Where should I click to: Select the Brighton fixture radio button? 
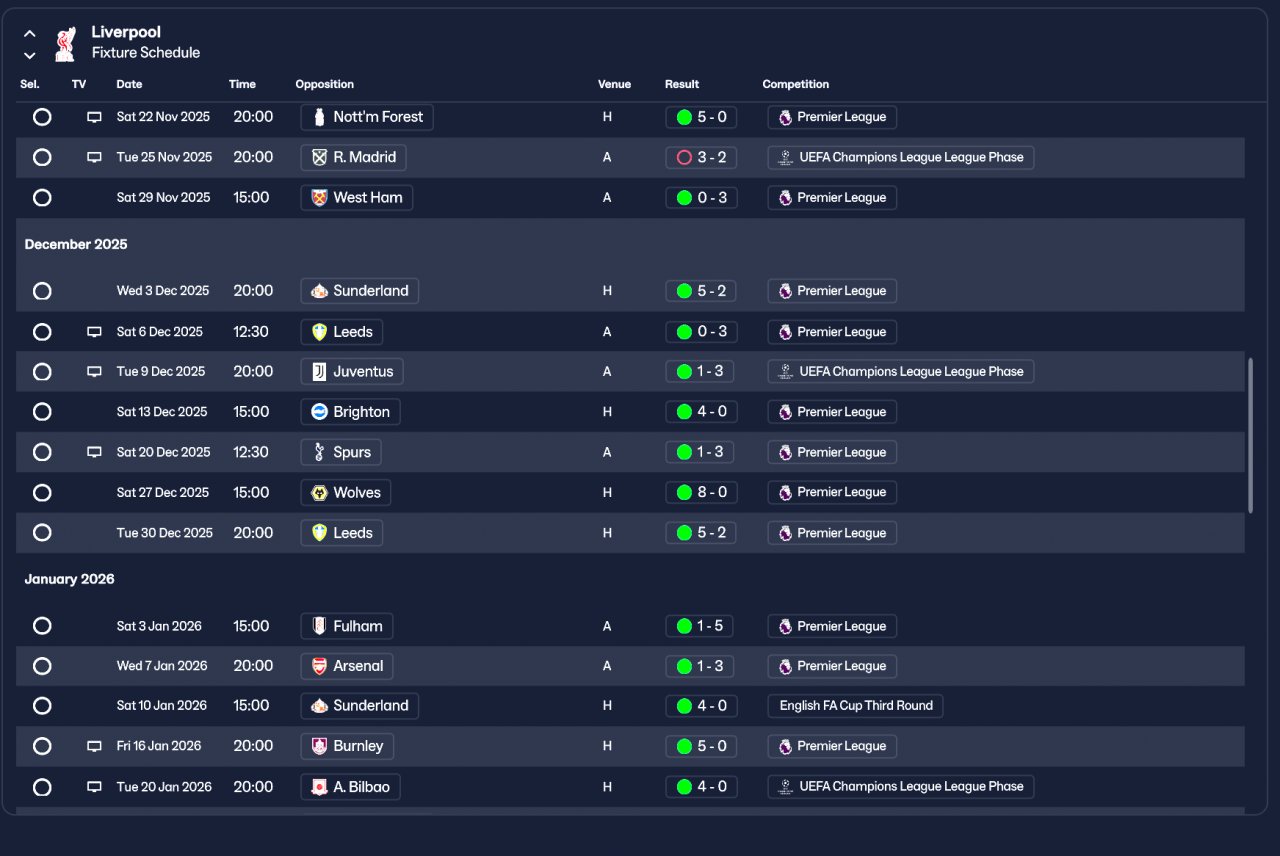pyautogui.click(x=42, y=412)
